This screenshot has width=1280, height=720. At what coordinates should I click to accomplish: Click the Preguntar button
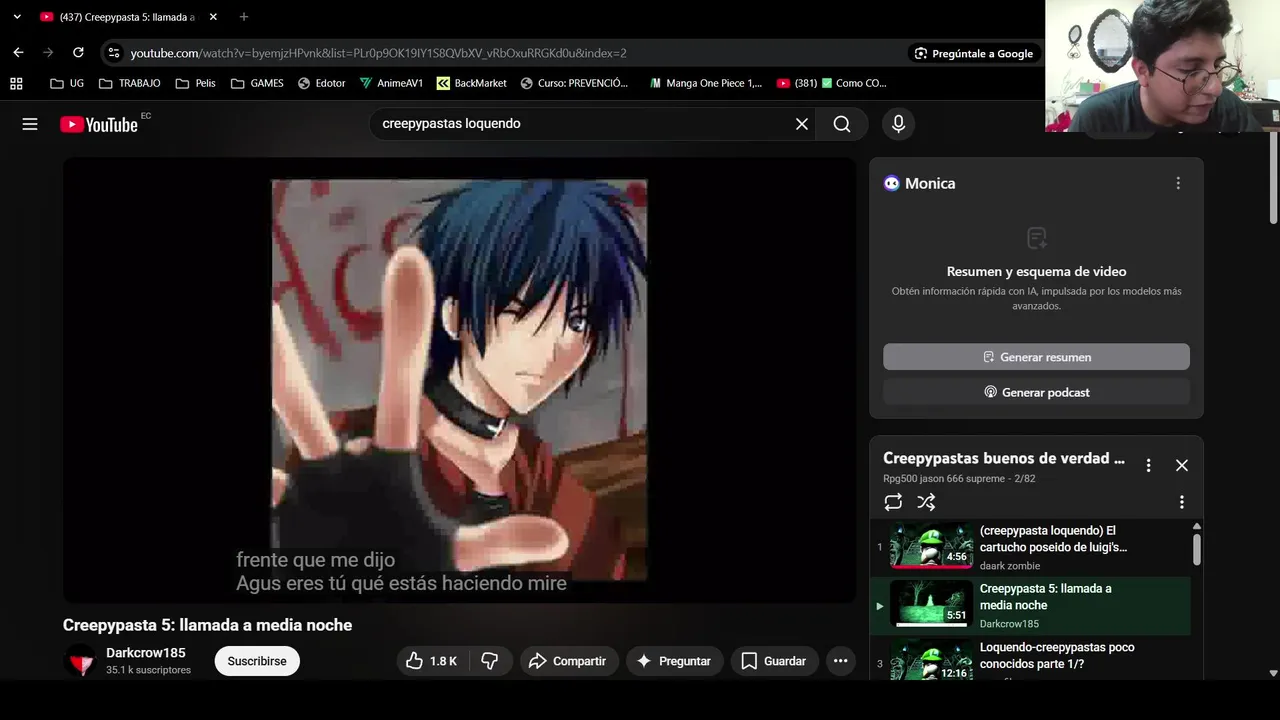click(674, 661)
